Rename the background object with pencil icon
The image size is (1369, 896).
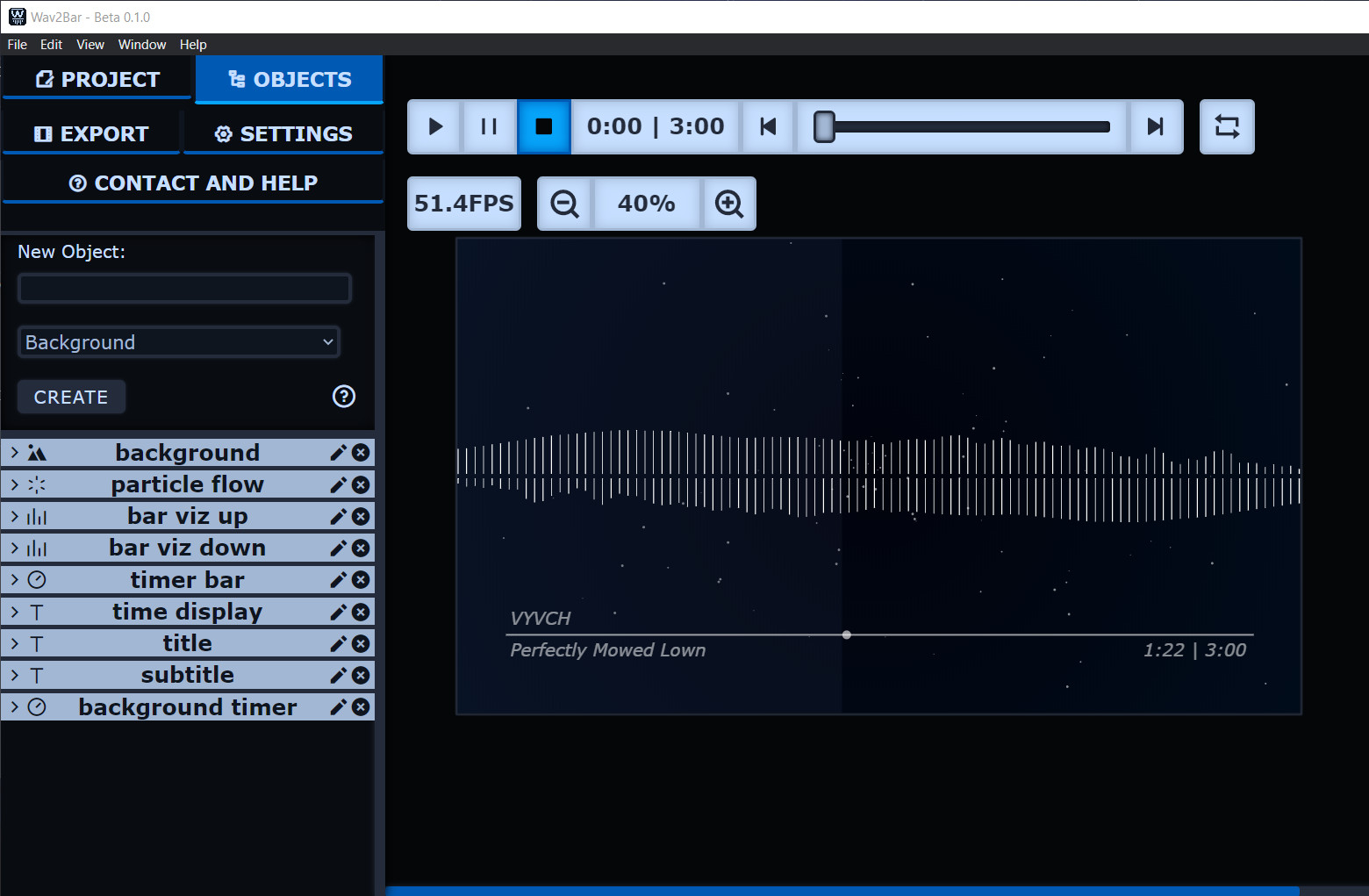(x=338, y=453)
